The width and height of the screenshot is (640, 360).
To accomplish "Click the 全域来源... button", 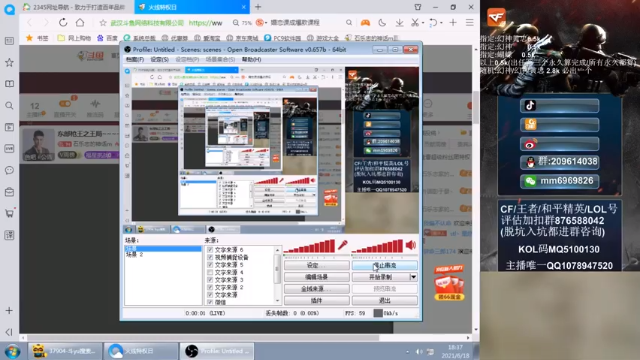I will tap(316, 289).
